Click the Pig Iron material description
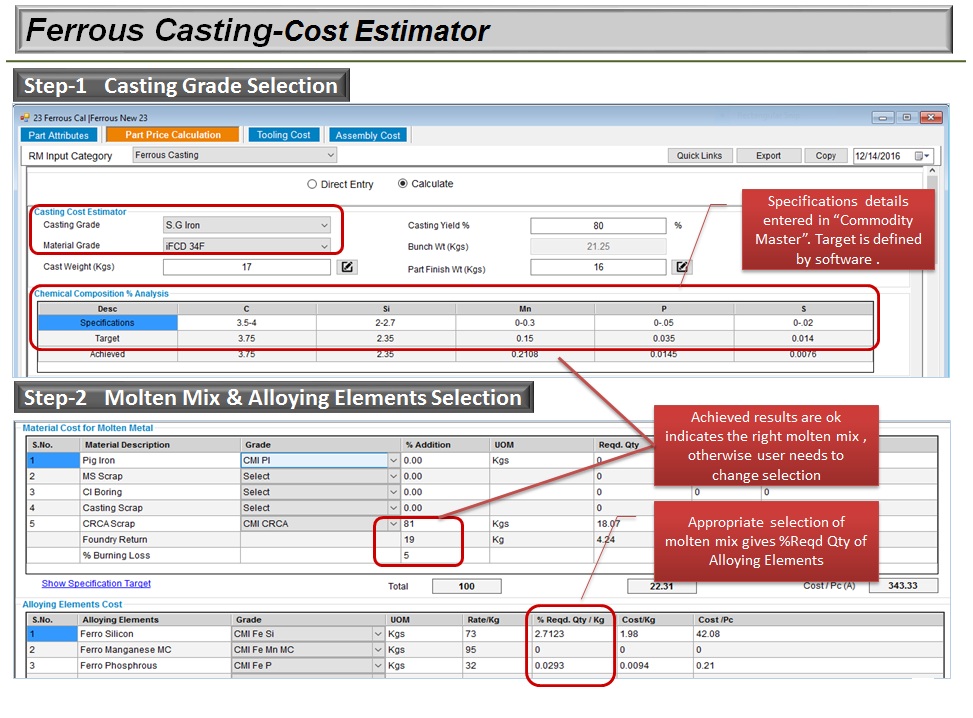This screenshot has height=718, width=973. 160,460
